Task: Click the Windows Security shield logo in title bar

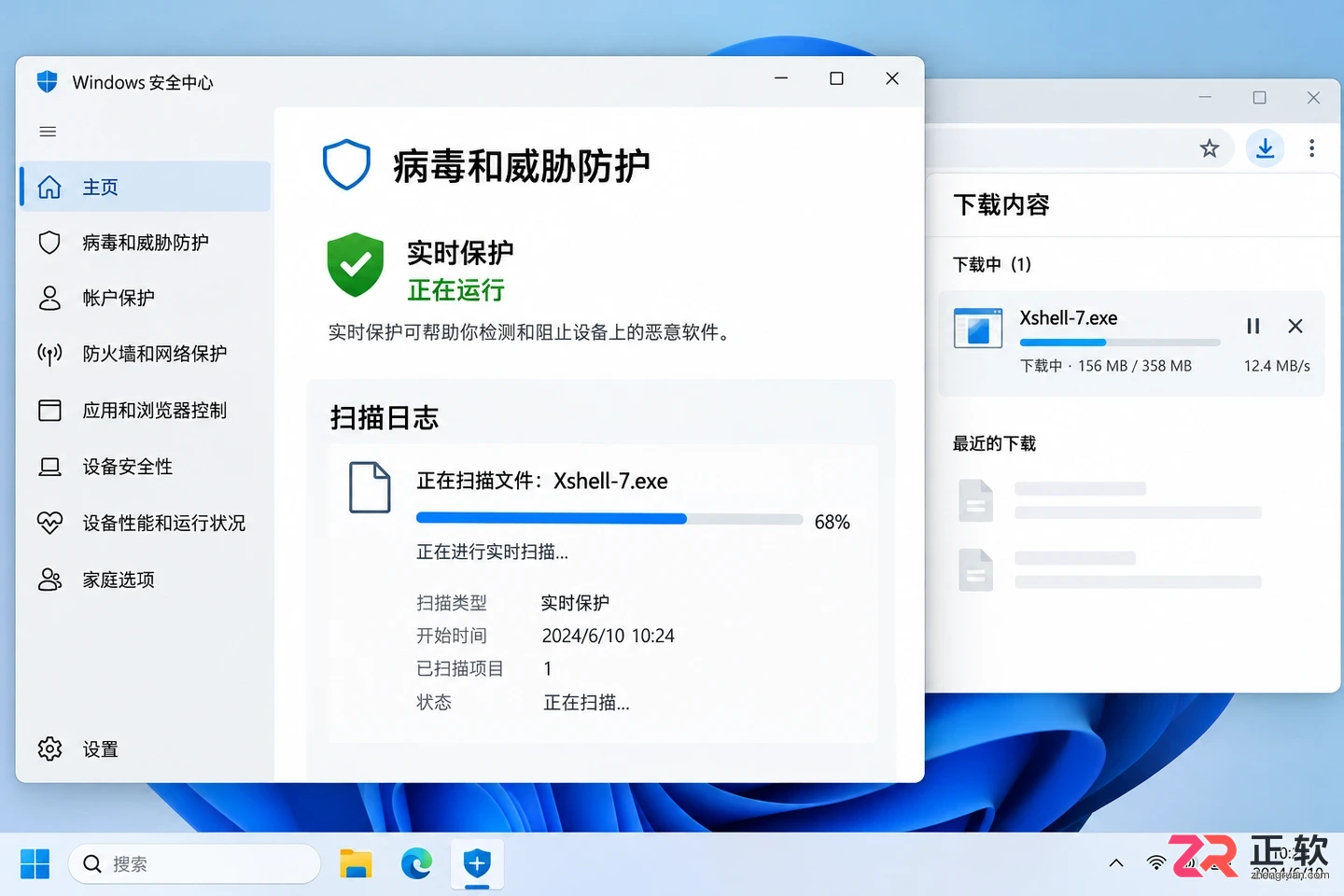Action: 47,82
